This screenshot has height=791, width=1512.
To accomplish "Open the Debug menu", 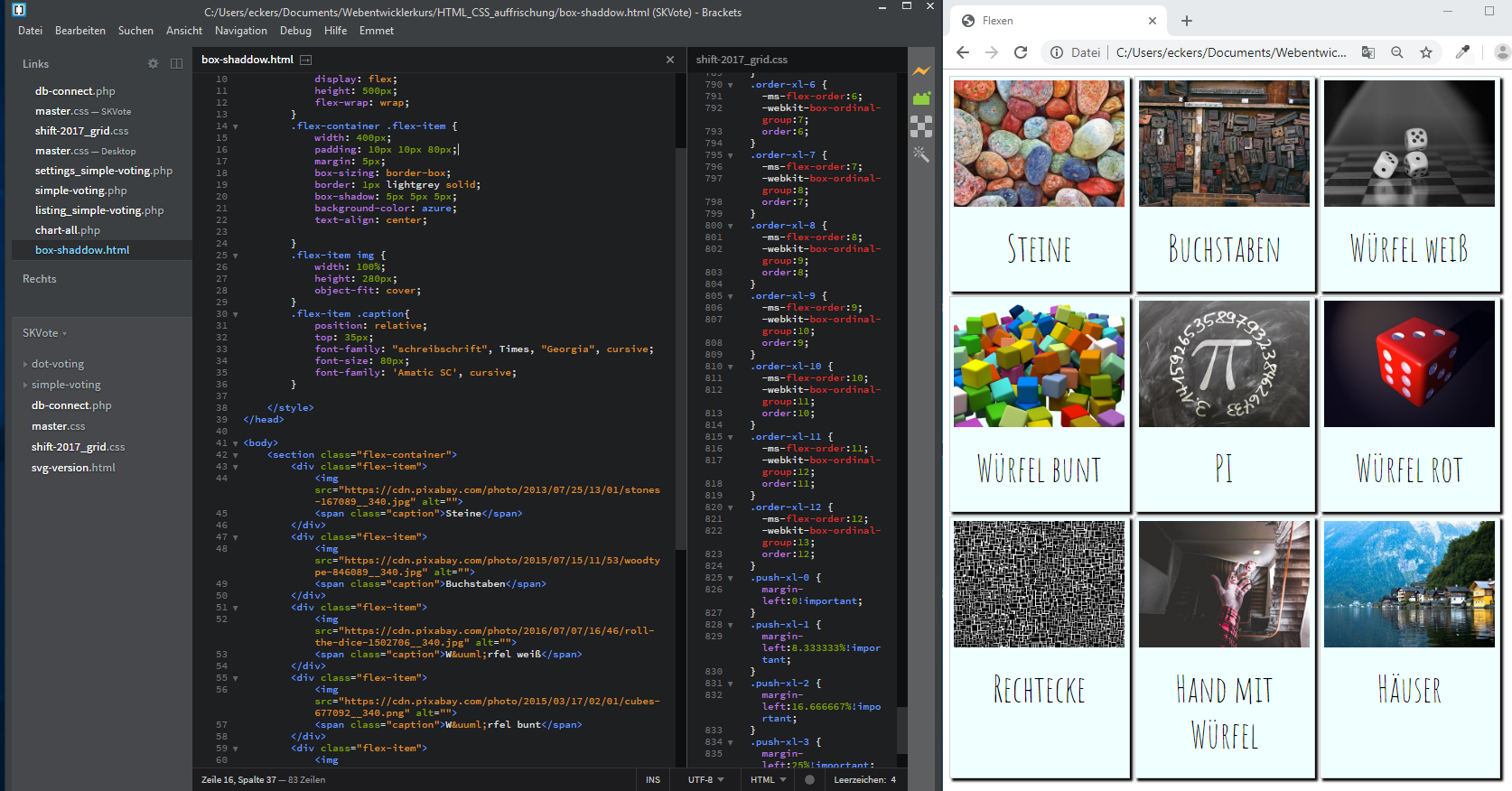I will tap(295, 31).
